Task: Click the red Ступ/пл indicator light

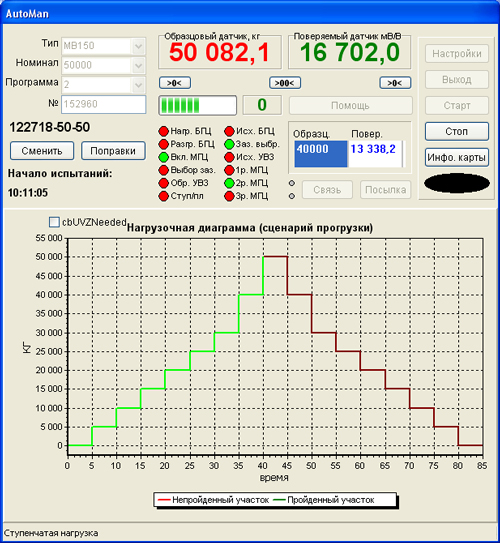Action: [163, 196]
